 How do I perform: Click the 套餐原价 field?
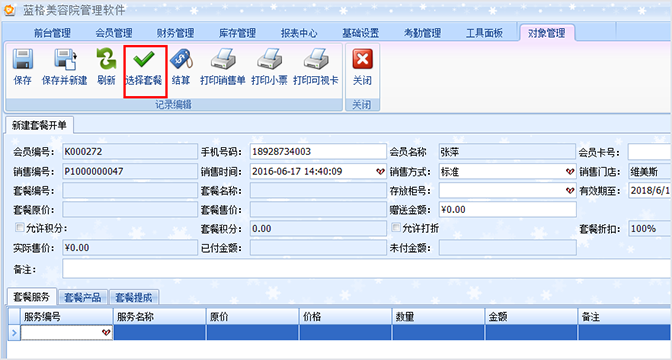pyautogui.click(x=130, y=210)
